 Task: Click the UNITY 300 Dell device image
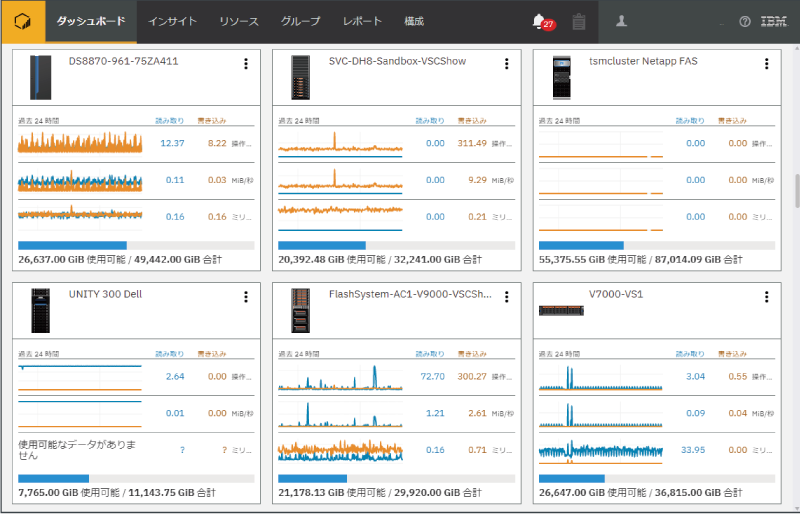pyautogui.click(x=41, y=310)
